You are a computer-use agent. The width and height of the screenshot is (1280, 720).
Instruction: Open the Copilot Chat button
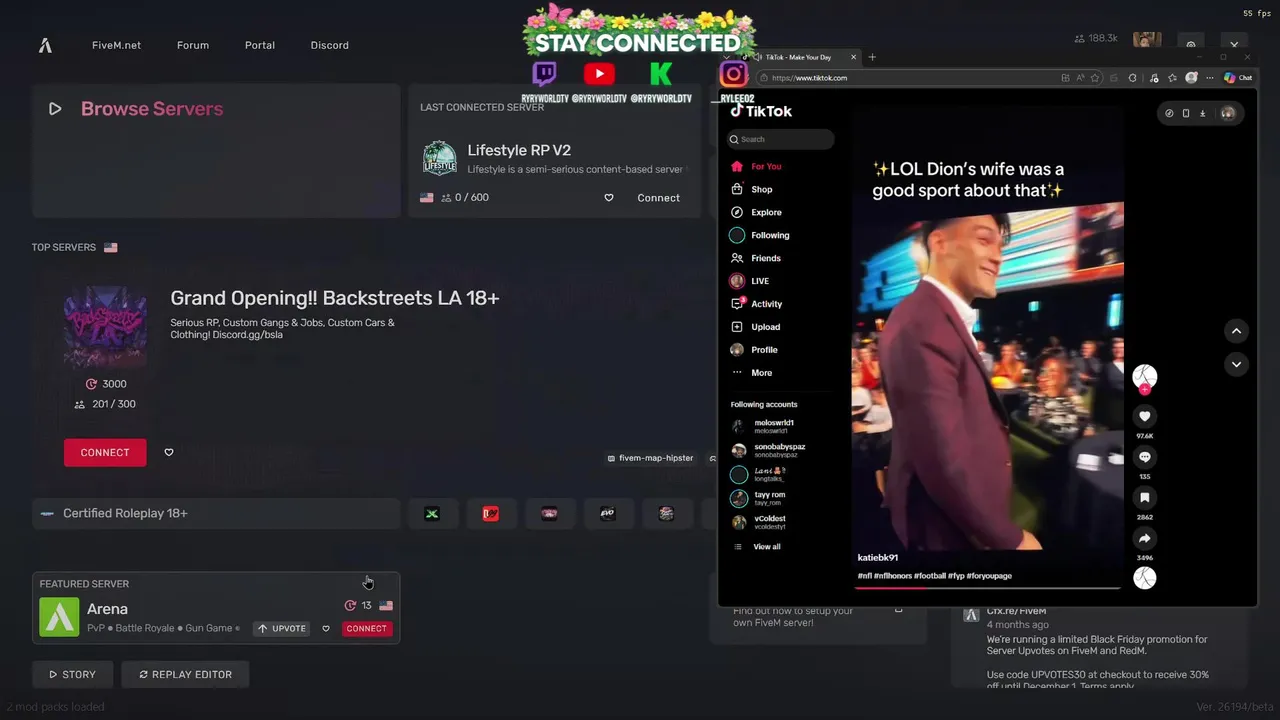tap(1238, 78)
